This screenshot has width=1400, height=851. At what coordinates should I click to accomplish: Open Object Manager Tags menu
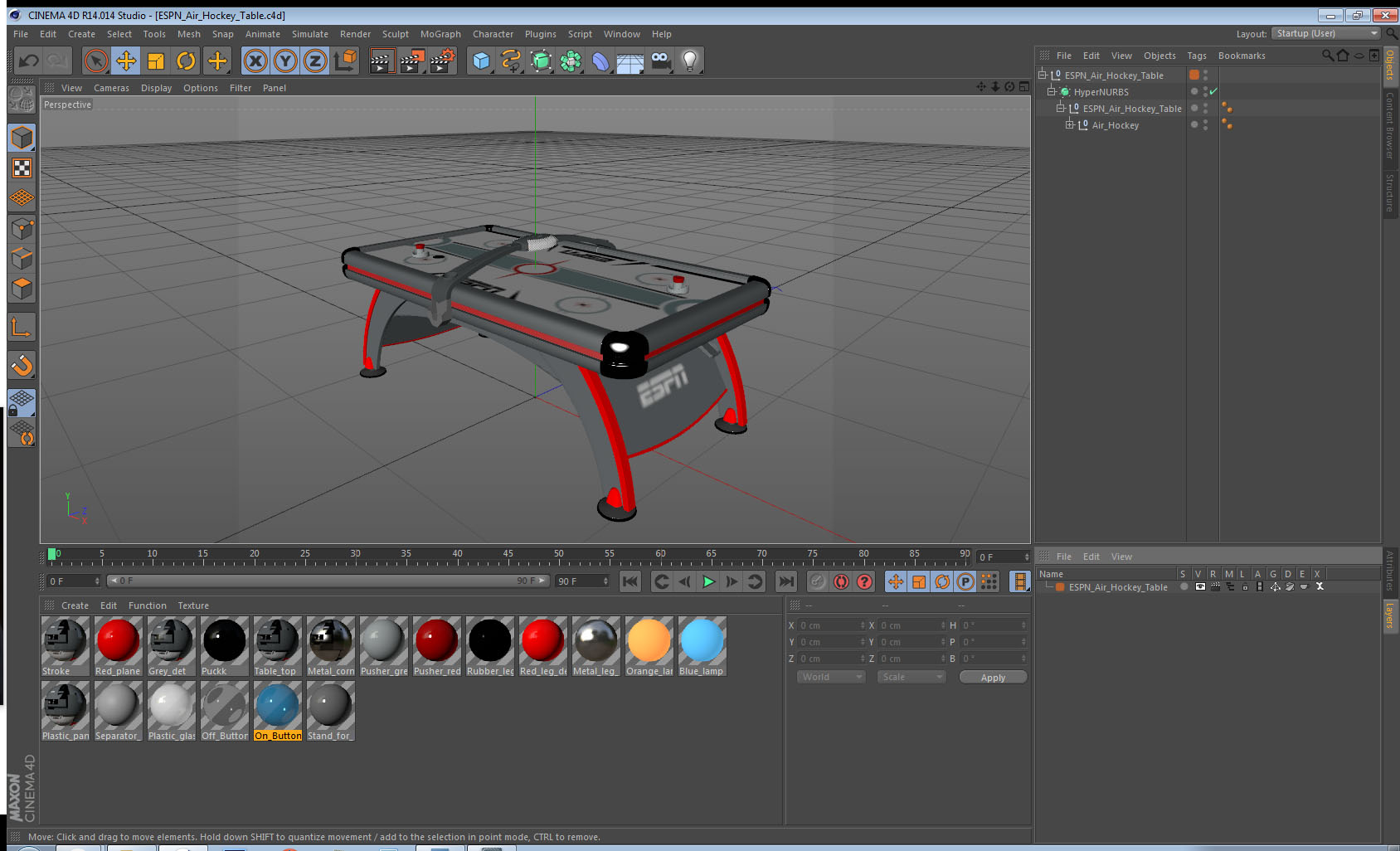1197,56
